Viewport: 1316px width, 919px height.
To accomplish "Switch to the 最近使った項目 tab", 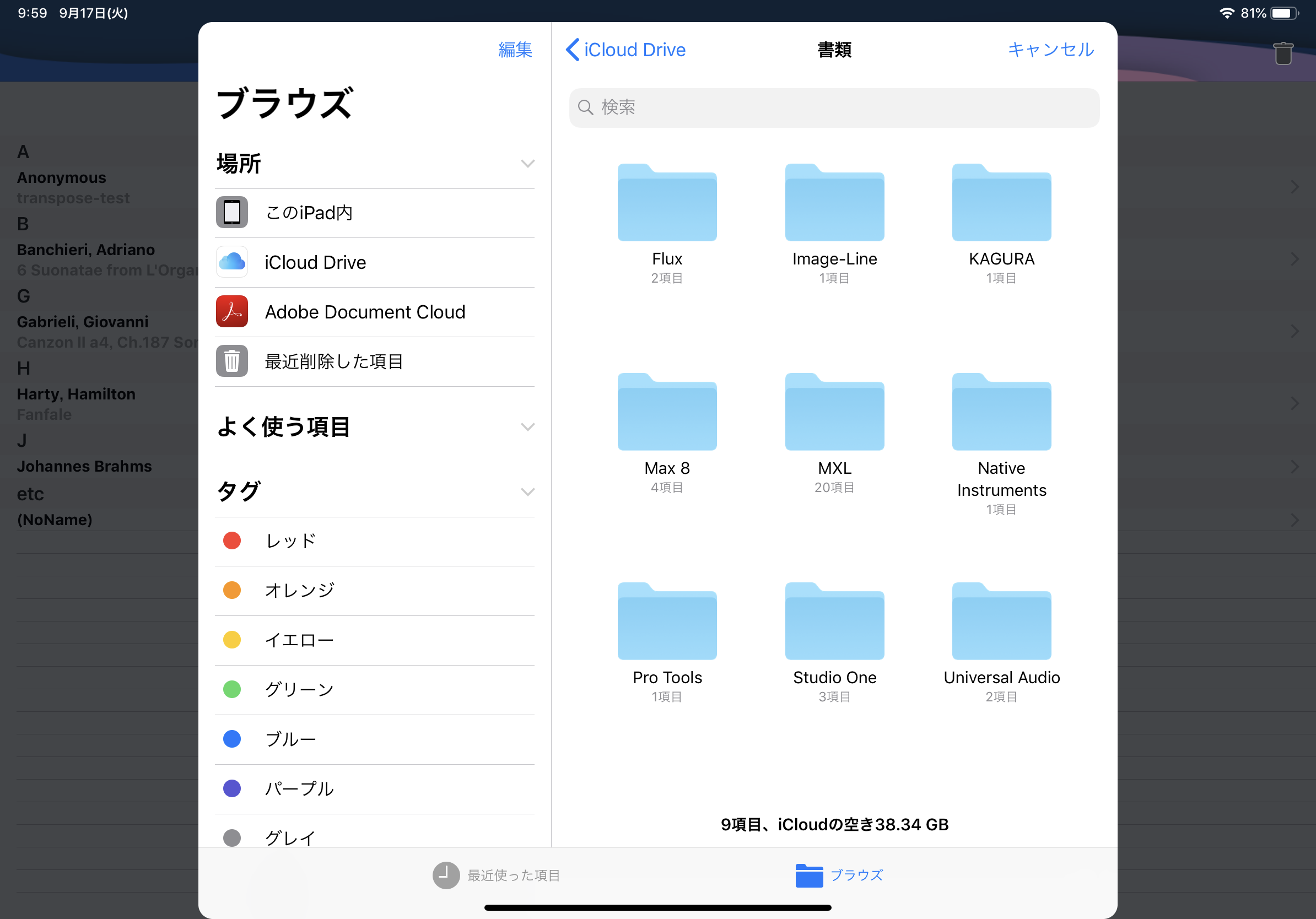I will point(497,875).
